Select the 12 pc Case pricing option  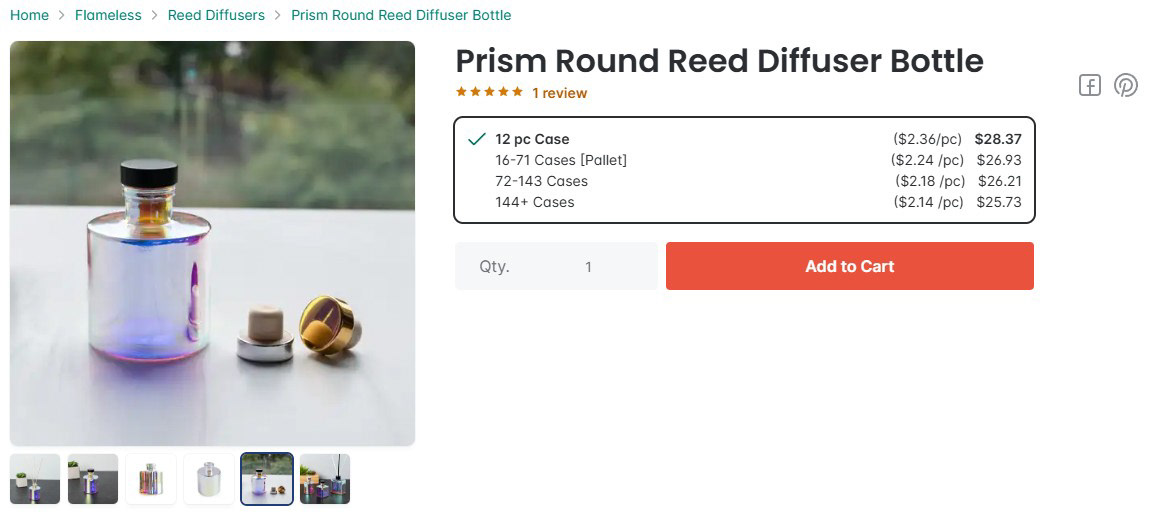click(x=532, y=139)
